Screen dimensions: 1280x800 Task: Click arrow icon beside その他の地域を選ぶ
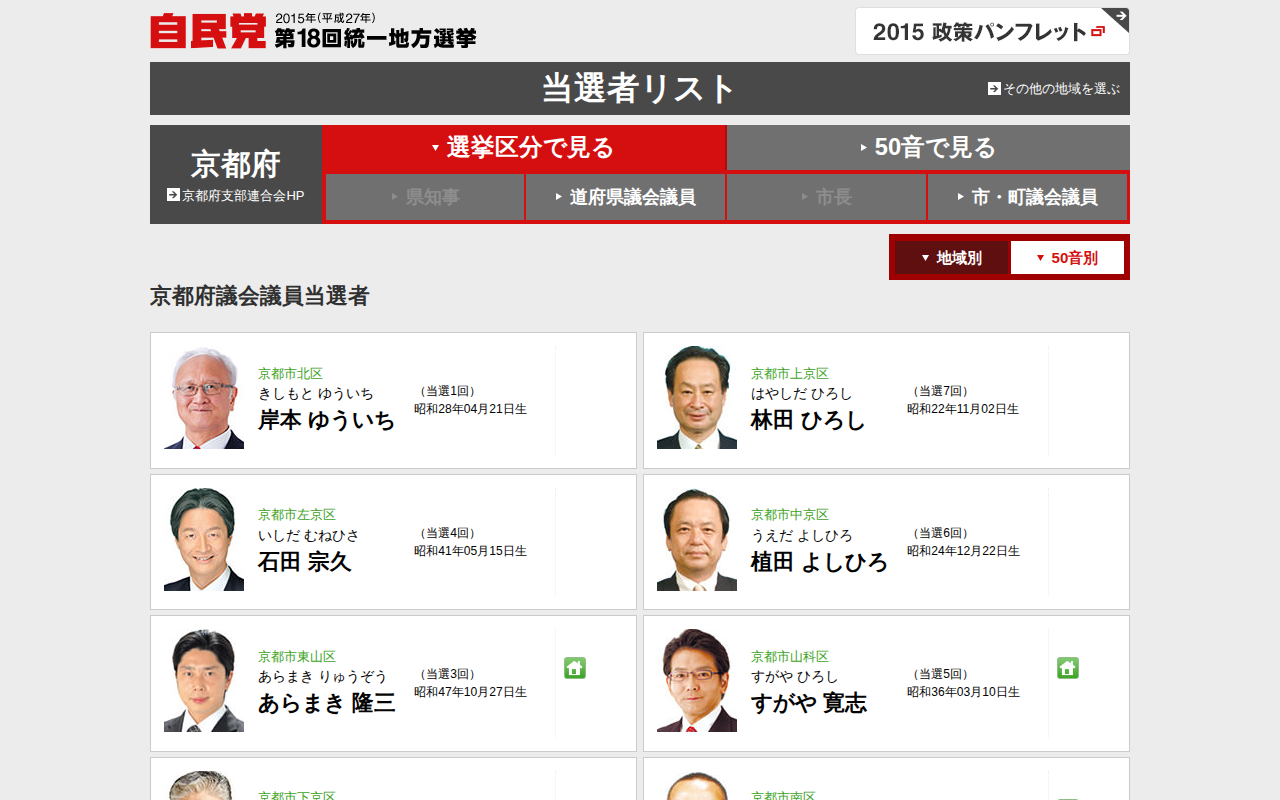point(994,88)
